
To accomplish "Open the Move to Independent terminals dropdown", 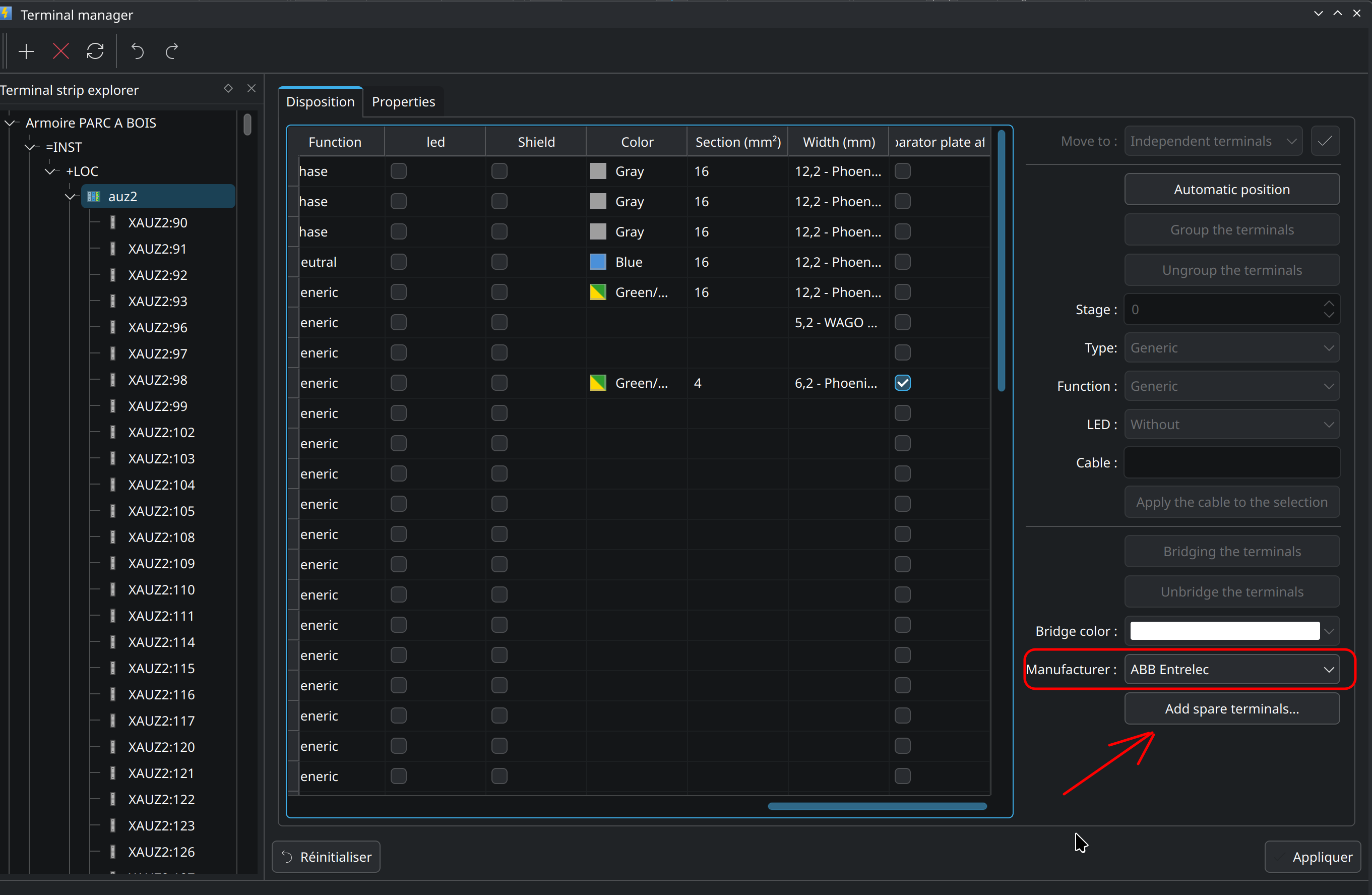I will [x=1213, y=141].
